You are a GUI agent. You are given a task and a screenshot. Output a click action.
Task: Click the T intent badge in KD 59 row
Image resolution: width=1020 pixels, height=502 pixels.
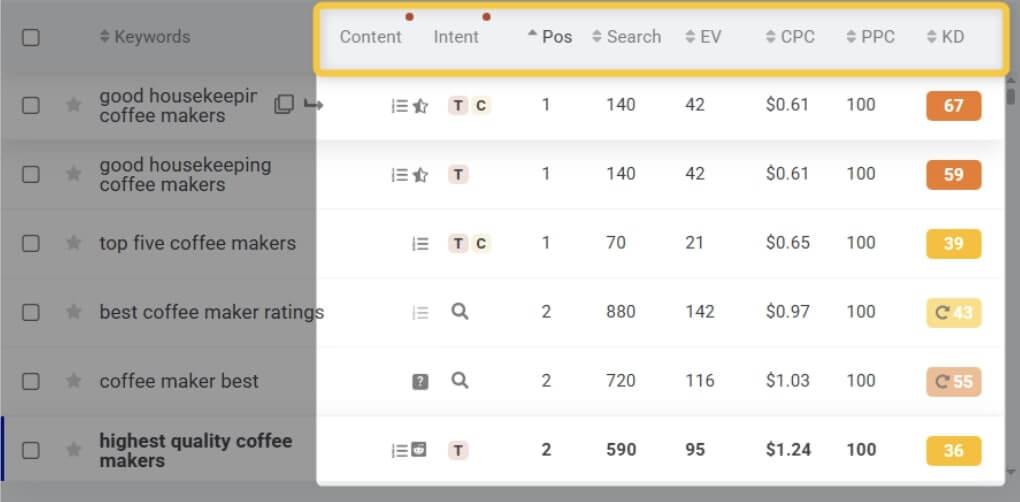point(459,174)
